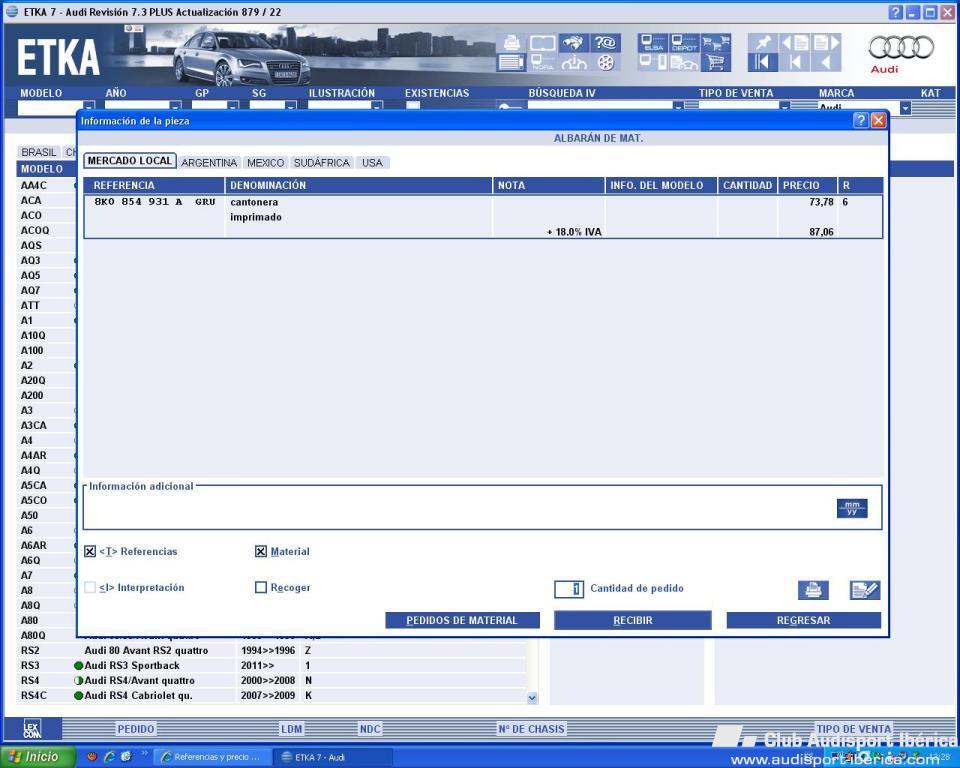Toggle the <T> Referencias checkbox
This screenshot has width=960, height=768.
point(90,551)
